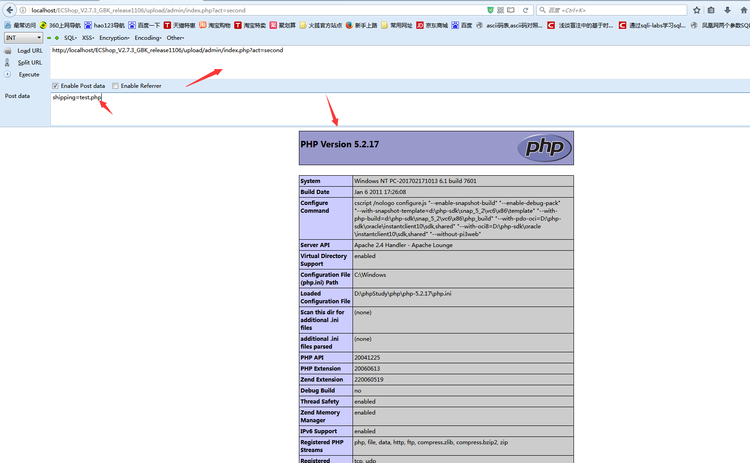
Task: Expand the SQL menu in HackBar
Action: 70,37
